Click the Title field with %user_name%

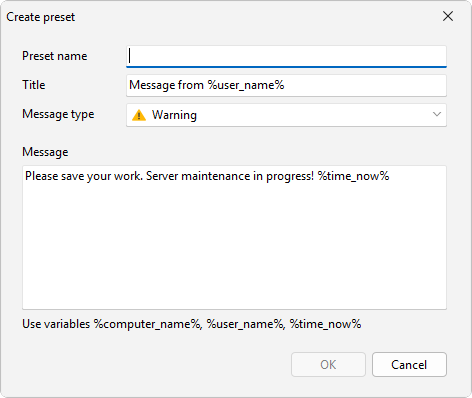click(286, 85)
